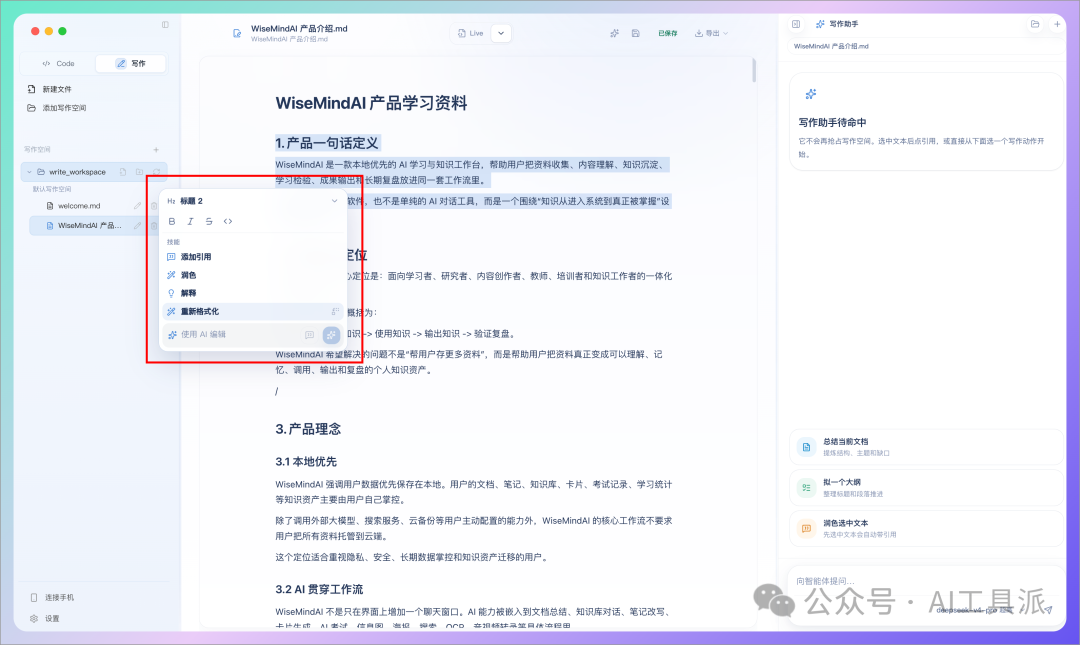Click the chat bubble icon in AI edit bar
Screen dimensions: 1080x645
(309, 335)
